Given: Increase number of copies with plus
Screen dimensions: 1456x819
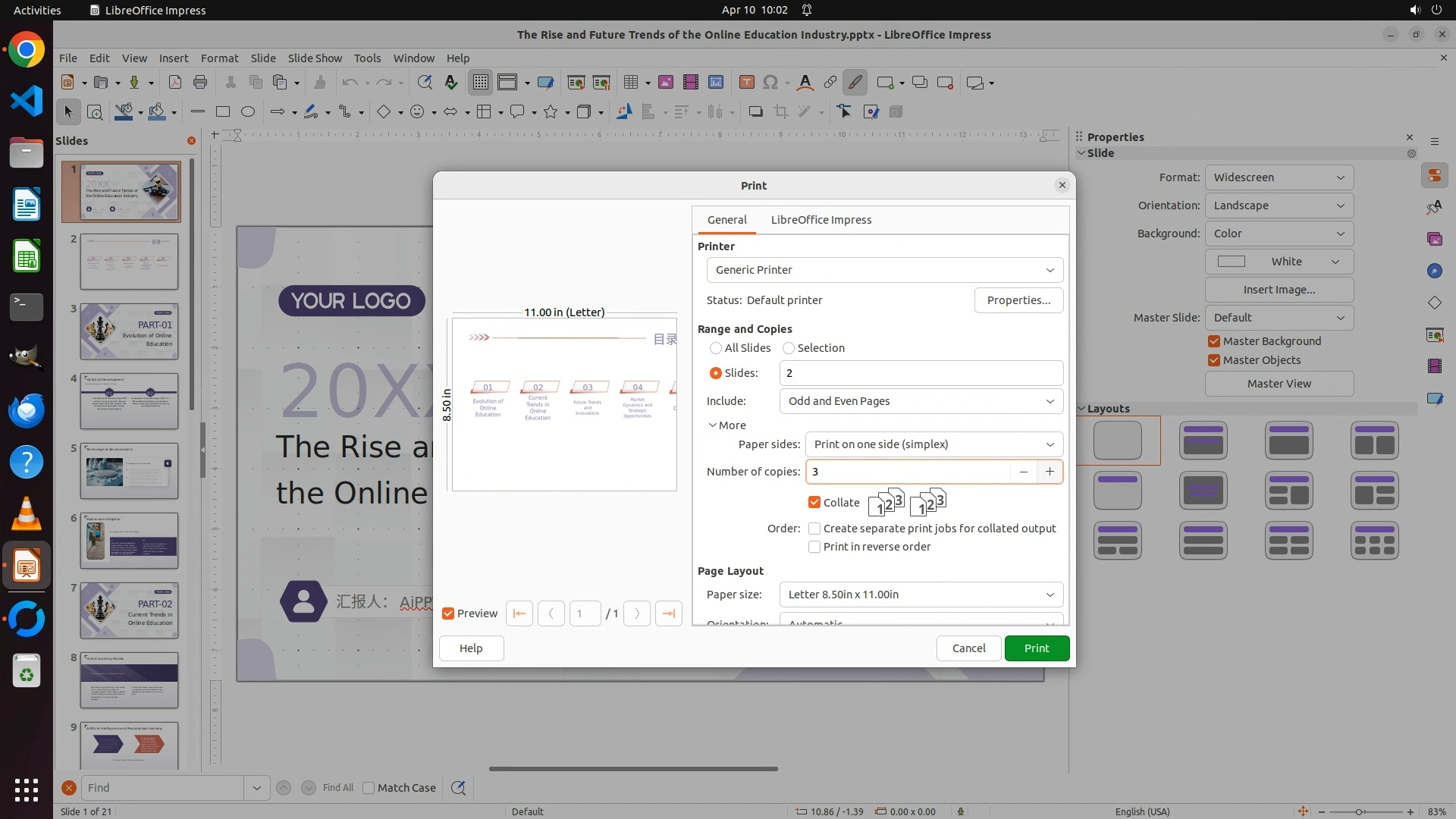Looking at the screenshot, I should pyautogui.click(x=1050, y=472).
